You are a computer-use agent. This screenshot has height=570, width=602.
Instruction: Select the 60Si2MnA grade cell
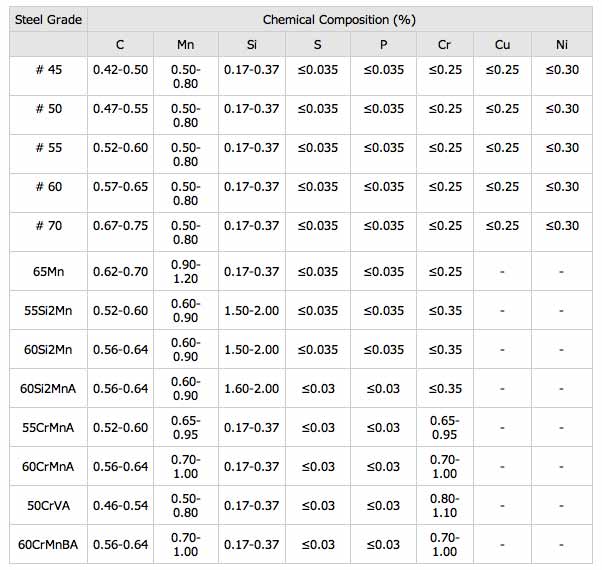point(48,388)
